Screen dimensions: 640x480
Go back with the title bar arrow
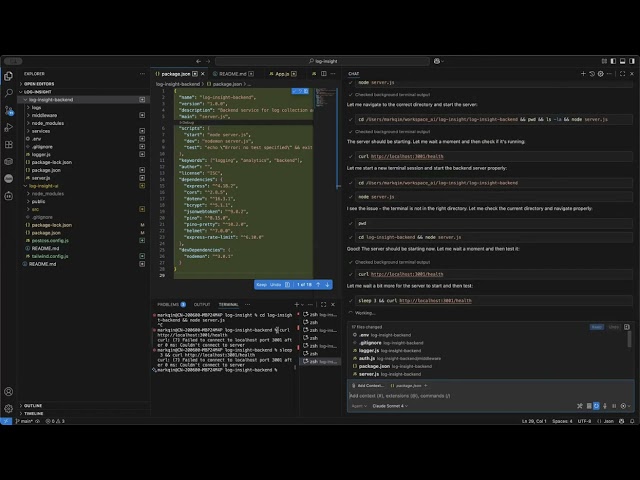pos(198,61)
